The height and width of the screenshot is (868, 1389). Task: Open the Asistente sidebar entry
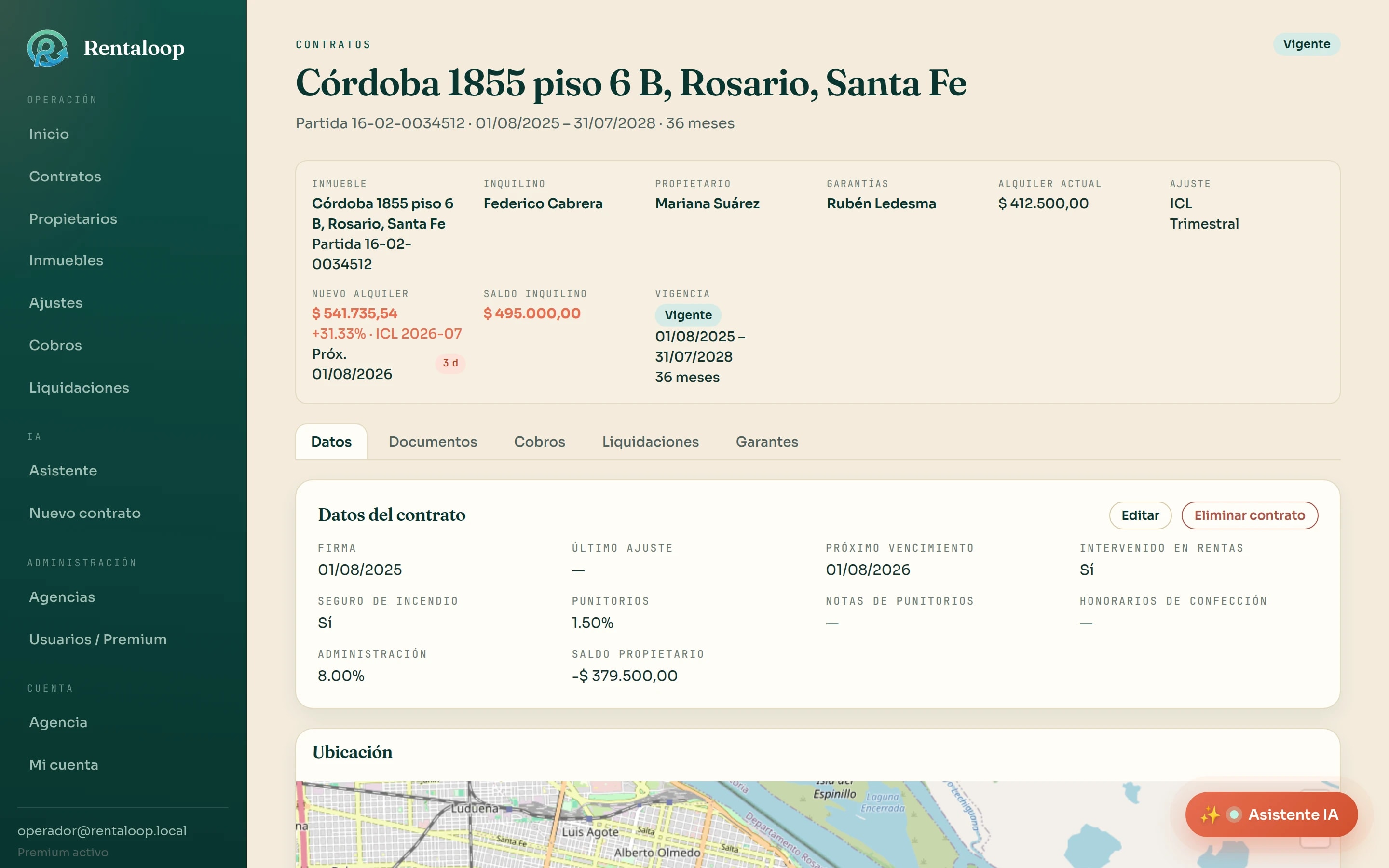(x=63, y=470)
